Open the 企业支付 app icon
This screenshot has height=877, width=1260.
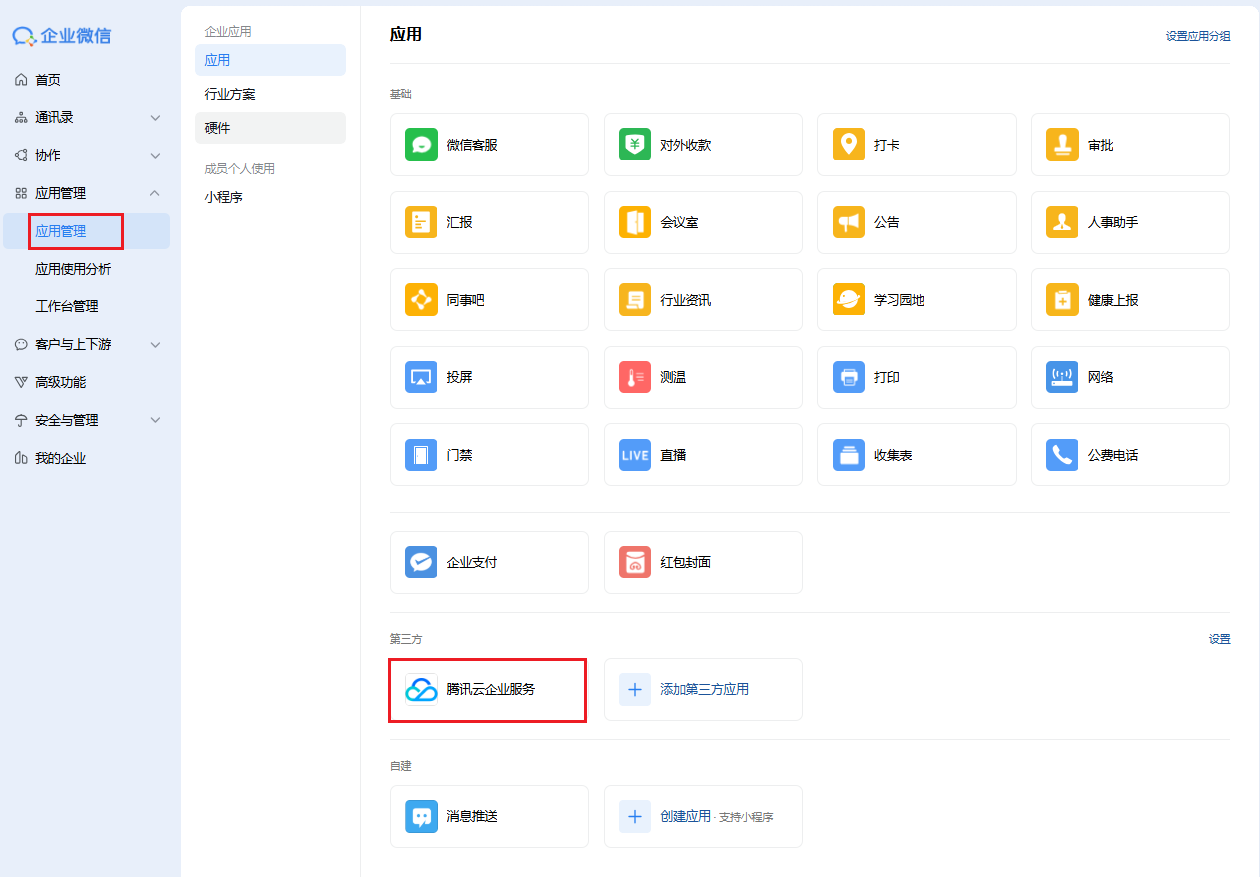[x=421, y=562]
